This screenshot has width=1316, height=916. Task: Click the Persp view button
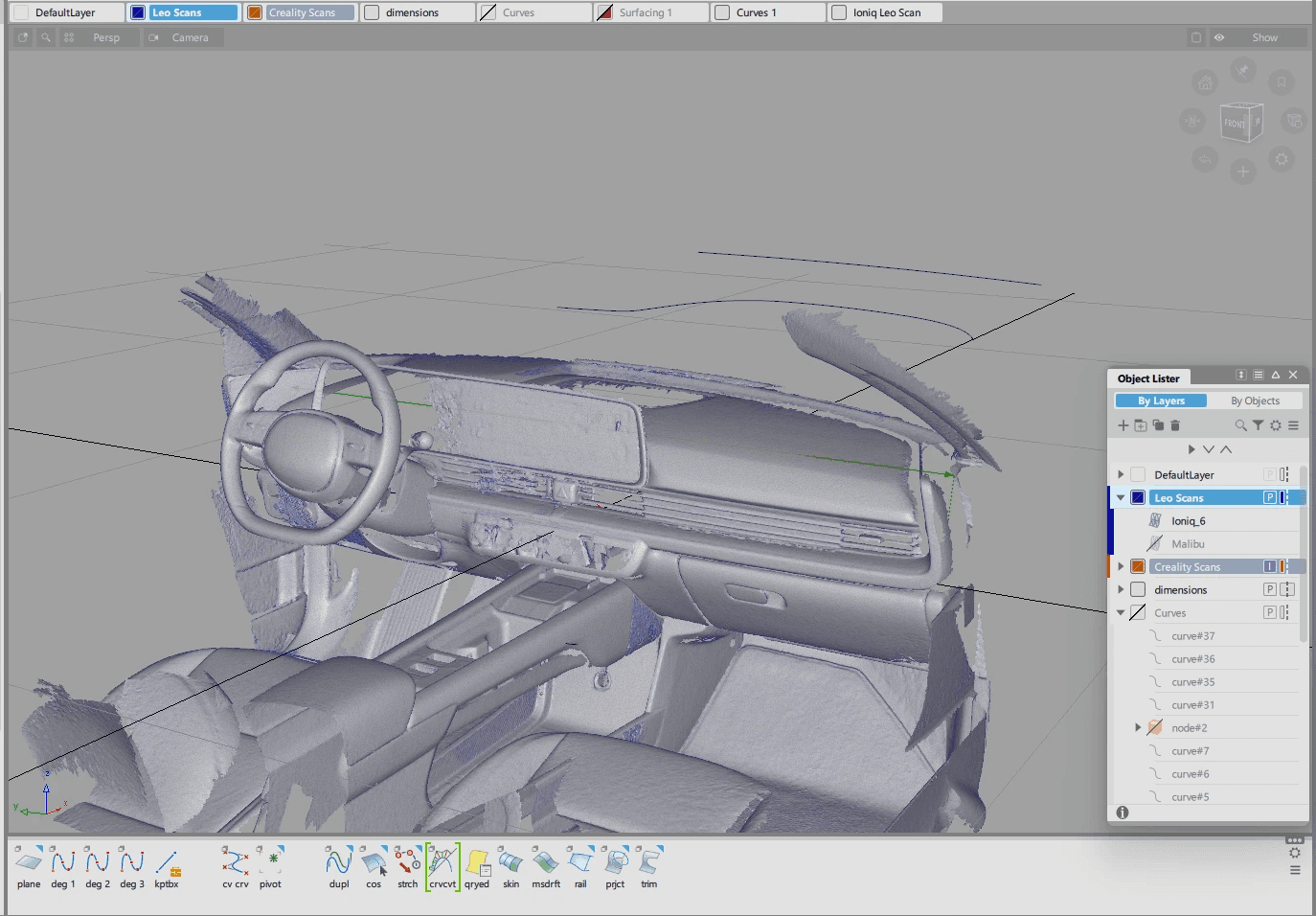(x=106, y=37)
